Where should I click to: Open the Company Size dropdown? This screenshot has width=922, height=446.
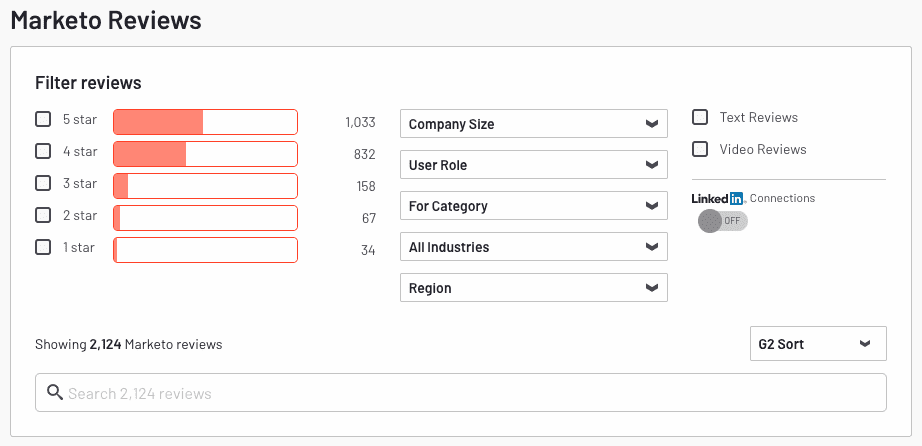(534, 124)
